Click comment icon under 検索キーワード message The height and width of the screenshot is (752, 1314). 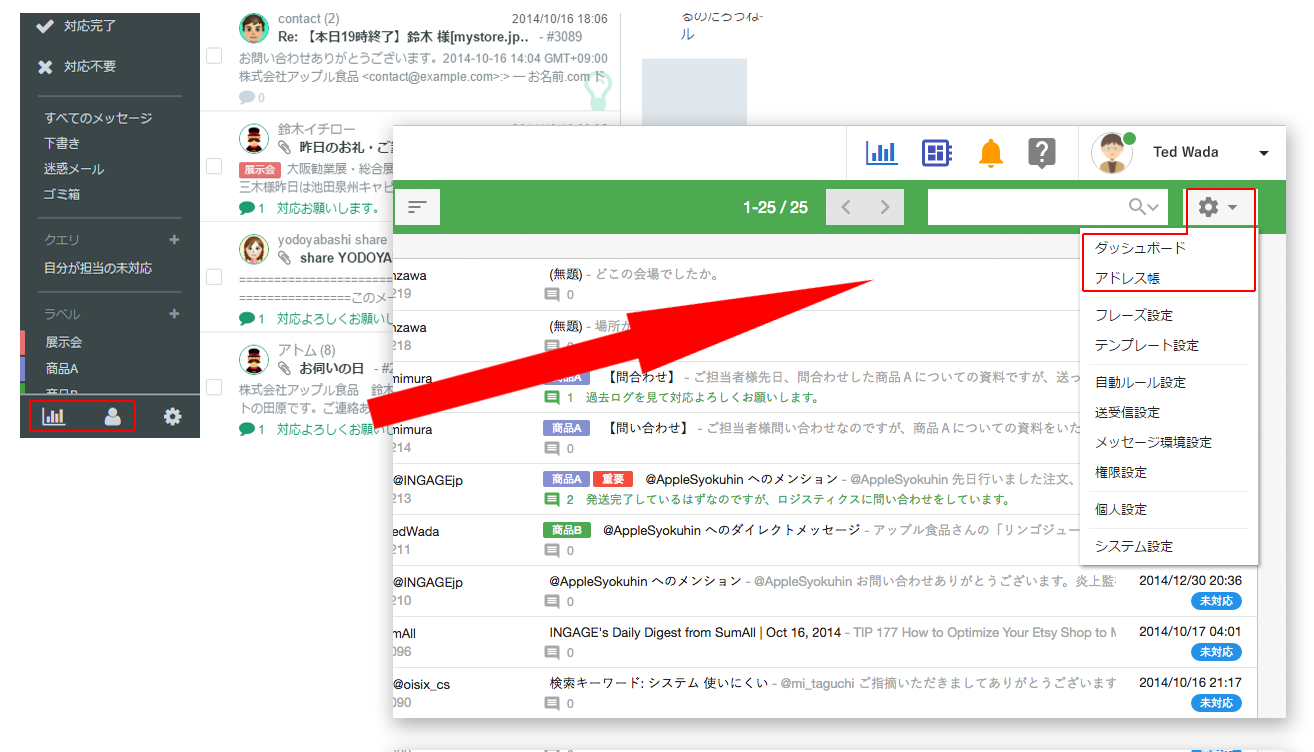[552, 703]
